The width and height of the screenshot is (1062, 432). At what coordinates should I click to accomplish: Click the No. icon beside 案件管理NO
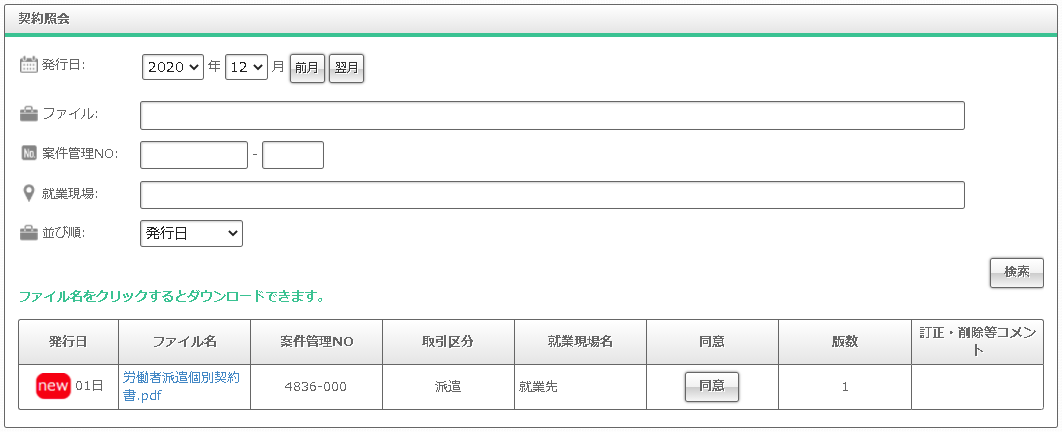click(x=28, y=154)
